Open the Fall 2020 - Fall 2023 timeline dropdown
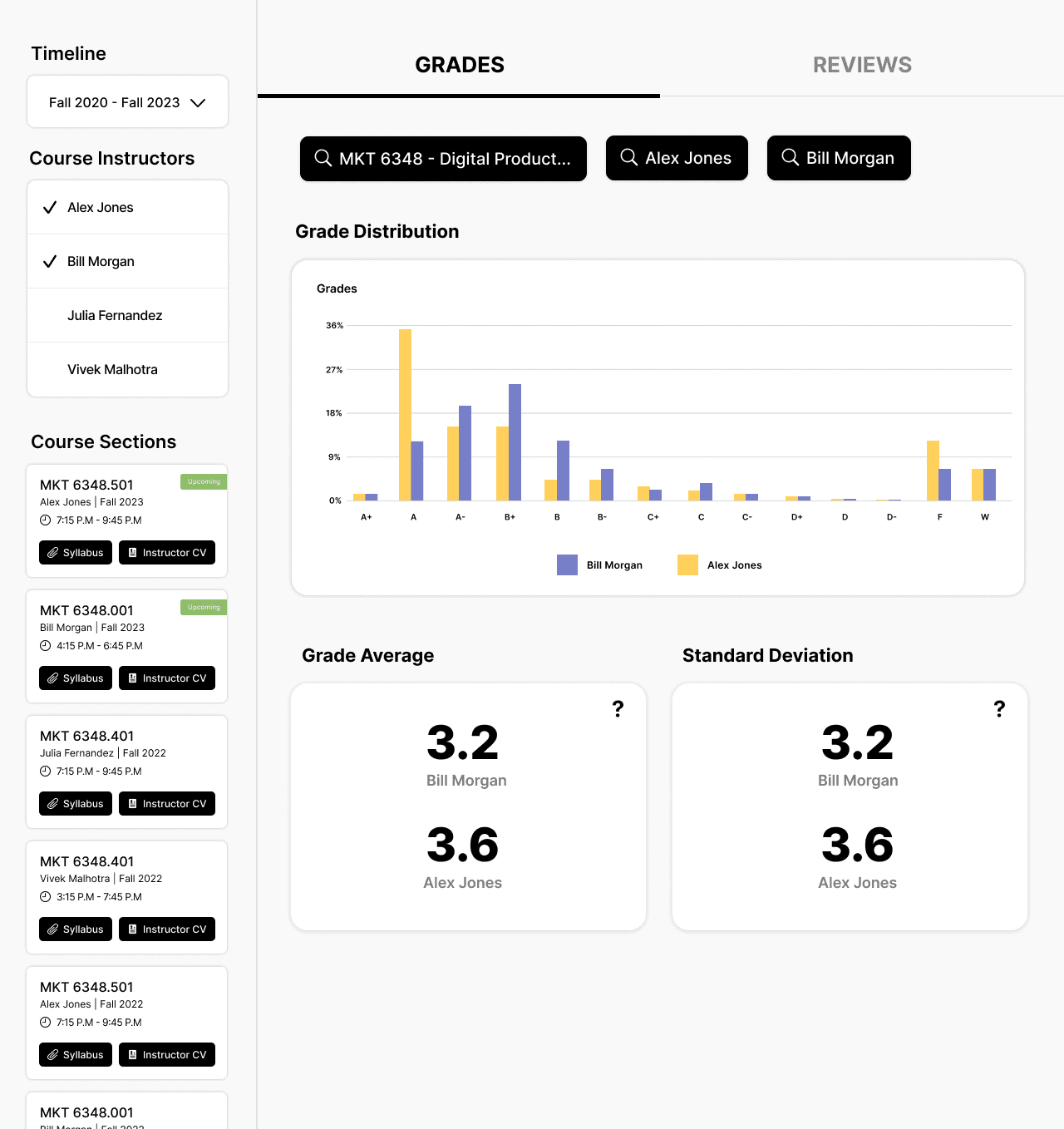 tap(127, 101)
